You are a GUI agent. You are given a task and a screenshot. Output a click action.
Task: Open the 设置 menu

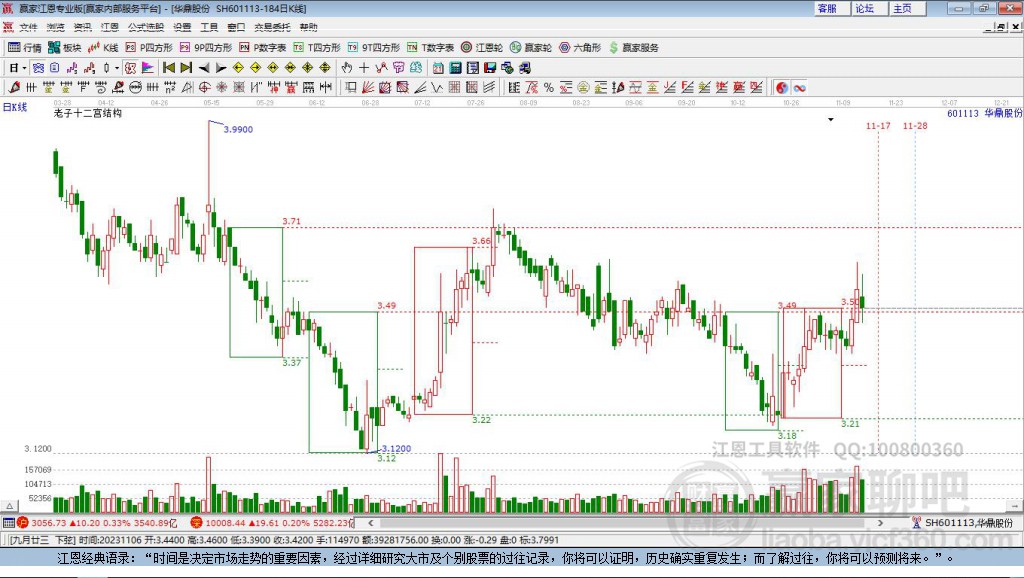click(x=182, y=27)
